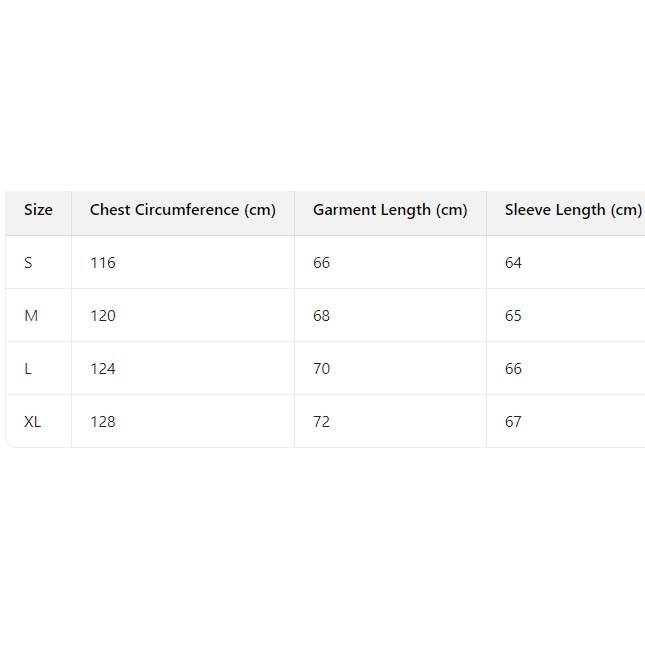Click sleeve length value 66 for size L
This screenshot has height=645, width=645.
point(514,369)
